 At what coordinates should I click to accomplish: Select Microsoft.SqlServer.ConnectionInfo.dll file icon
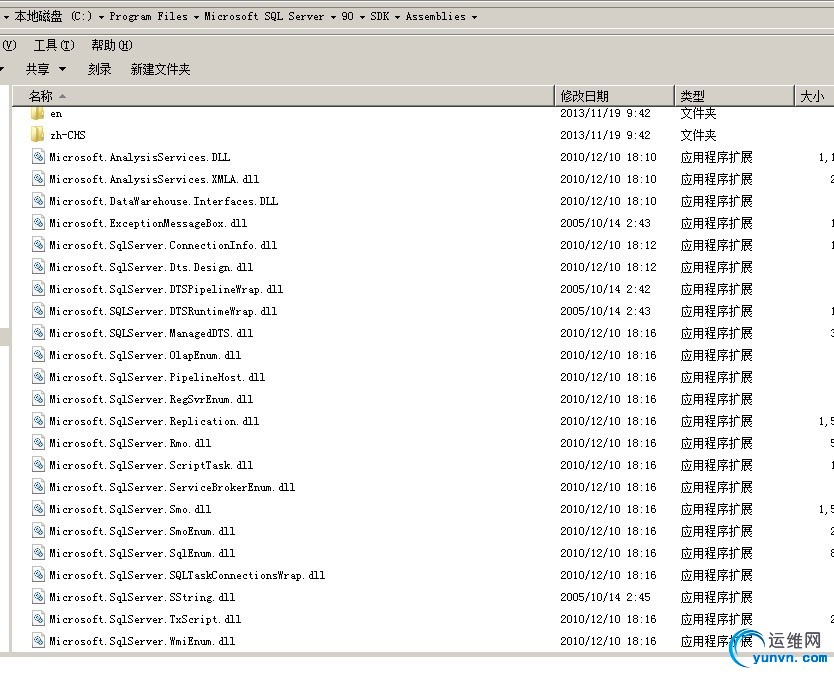38,245
